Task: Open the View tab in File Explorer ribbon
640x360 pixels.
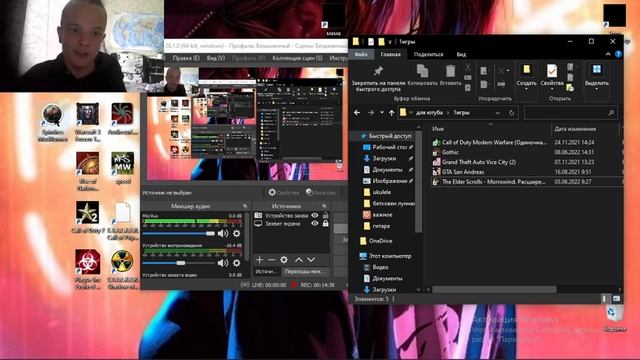Action: [461, 54]
